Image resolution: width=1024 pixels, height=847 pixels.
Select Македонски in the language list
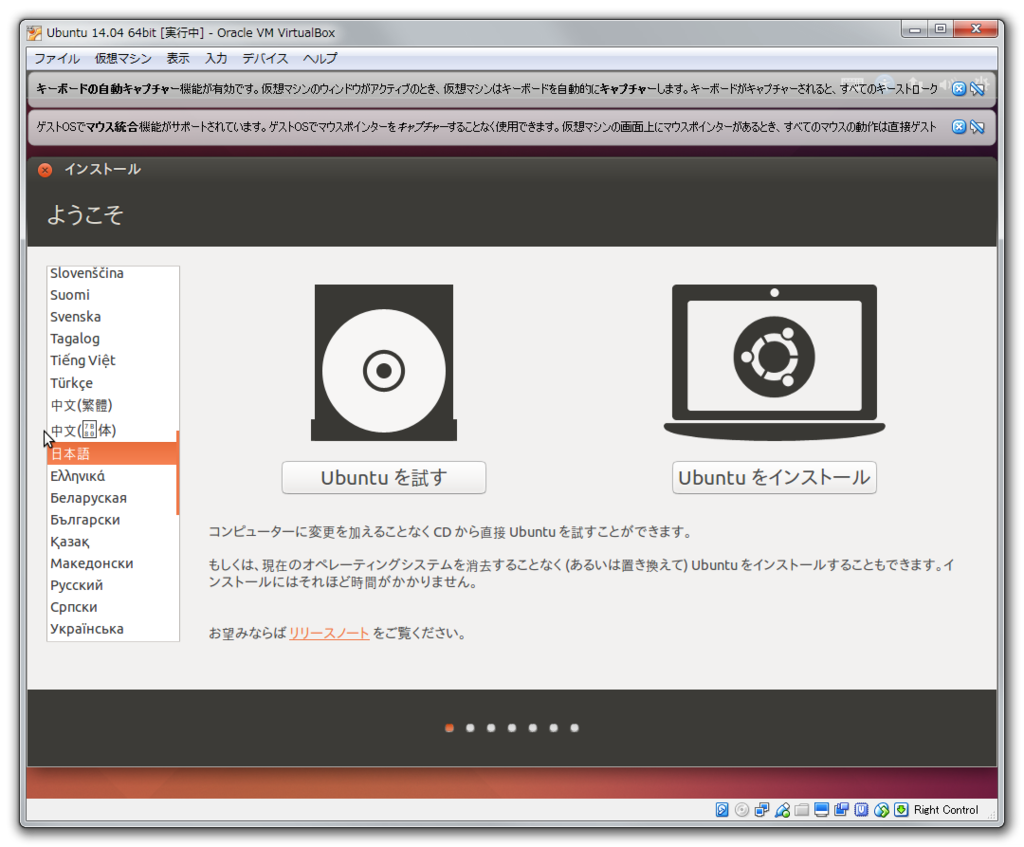(112, 564)
